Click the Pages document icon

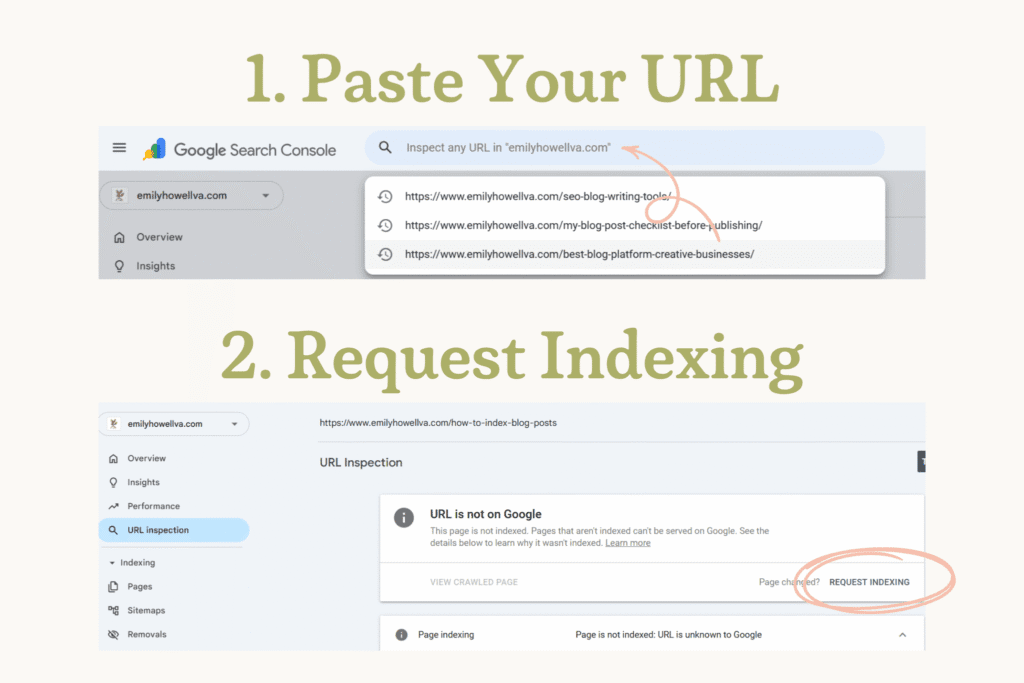tap(114, 586)
